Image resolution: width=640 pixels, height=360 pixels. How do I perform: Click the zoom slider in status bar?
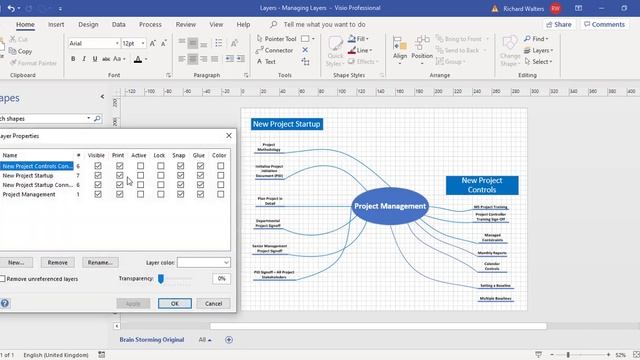pyautogui.click(x=568, y=355)
